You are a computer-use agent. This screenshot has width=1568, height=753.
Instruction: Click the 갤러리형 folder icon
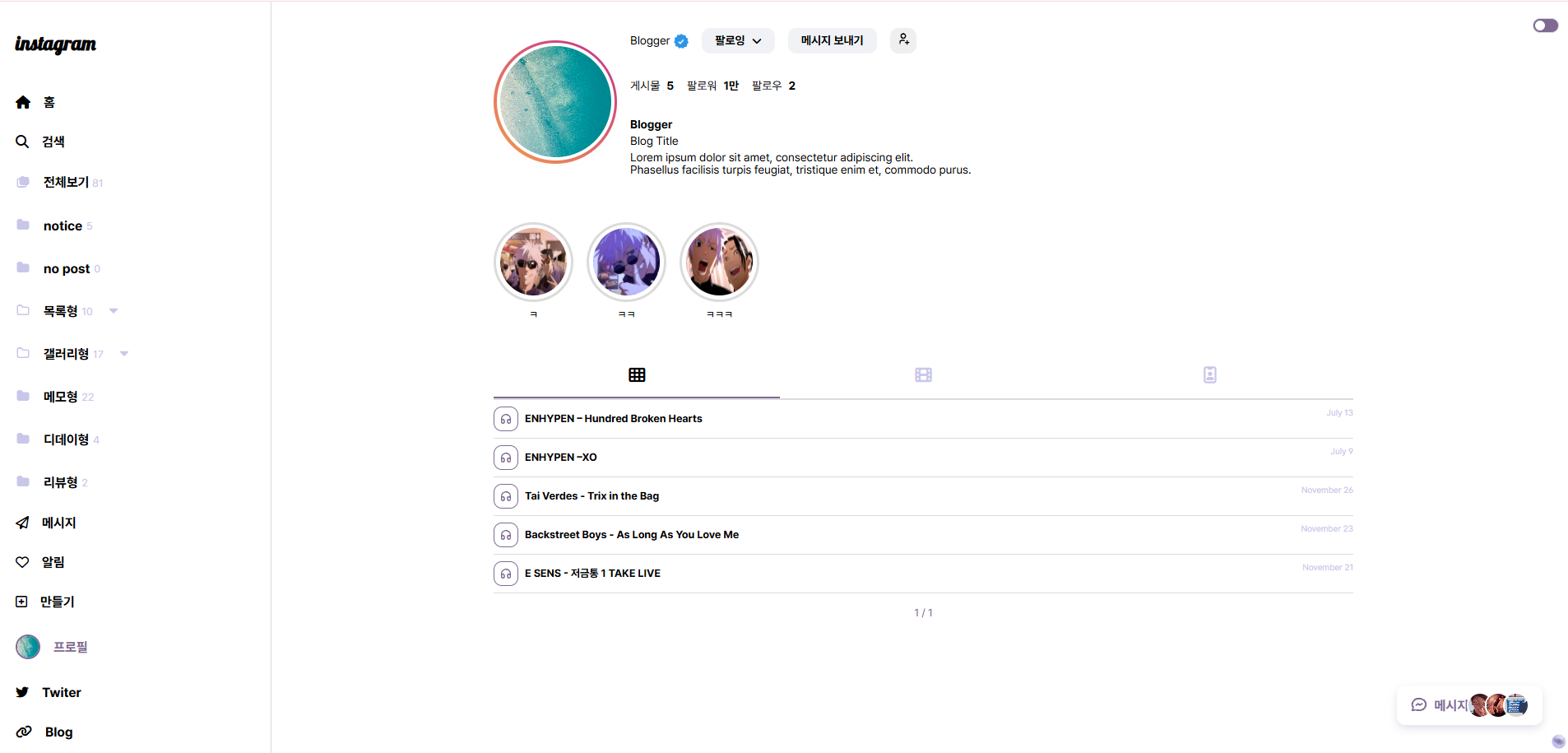[x=23, y=353]
